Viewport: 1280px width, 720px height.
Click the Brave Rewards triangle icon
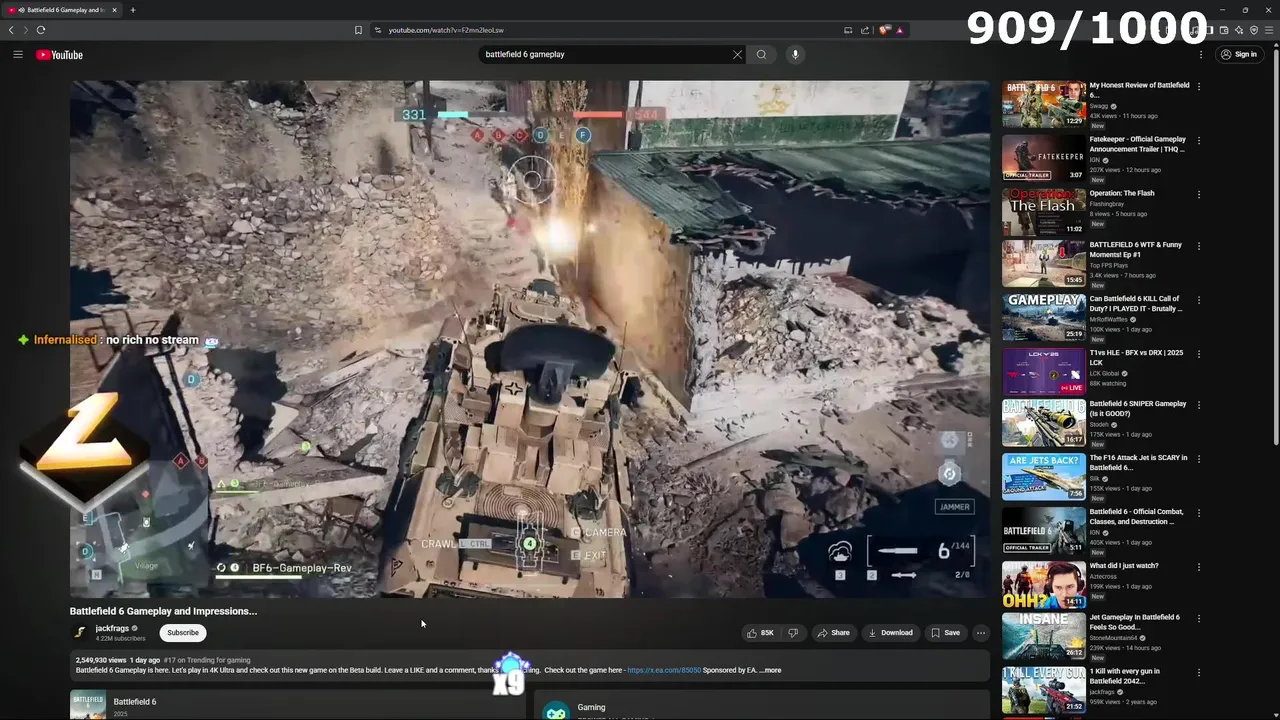click(x=899, y=30)
